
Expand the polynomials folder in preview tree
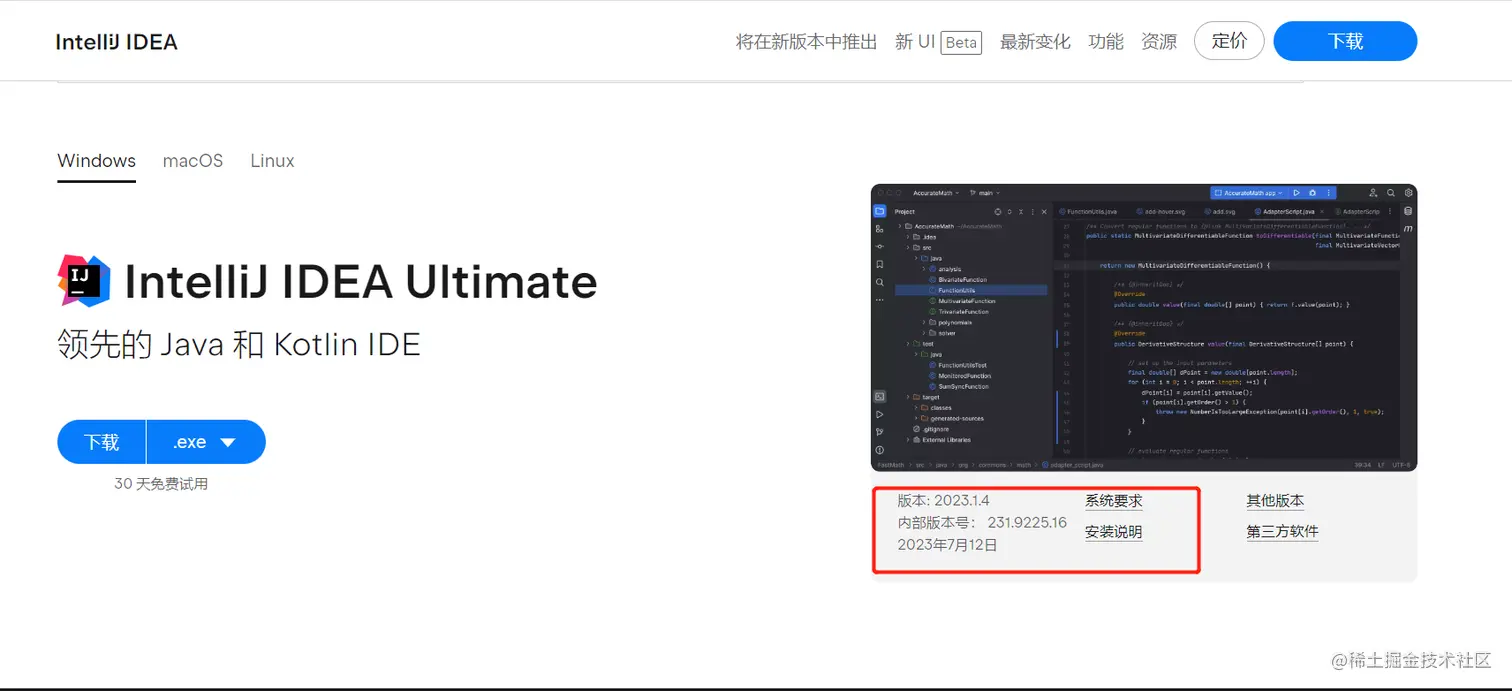click(924, 322)
